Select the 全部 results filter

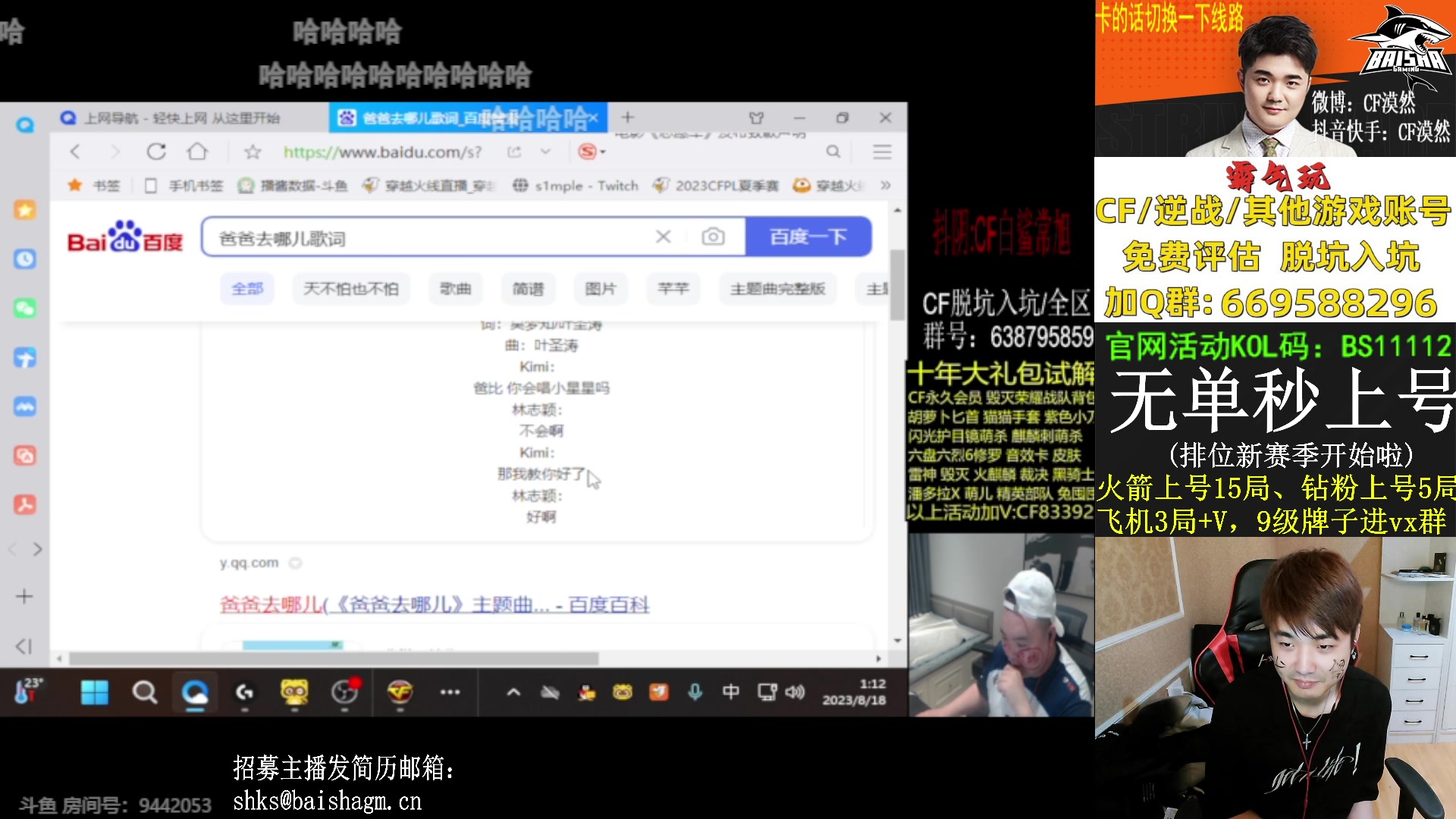pos(247,289)
